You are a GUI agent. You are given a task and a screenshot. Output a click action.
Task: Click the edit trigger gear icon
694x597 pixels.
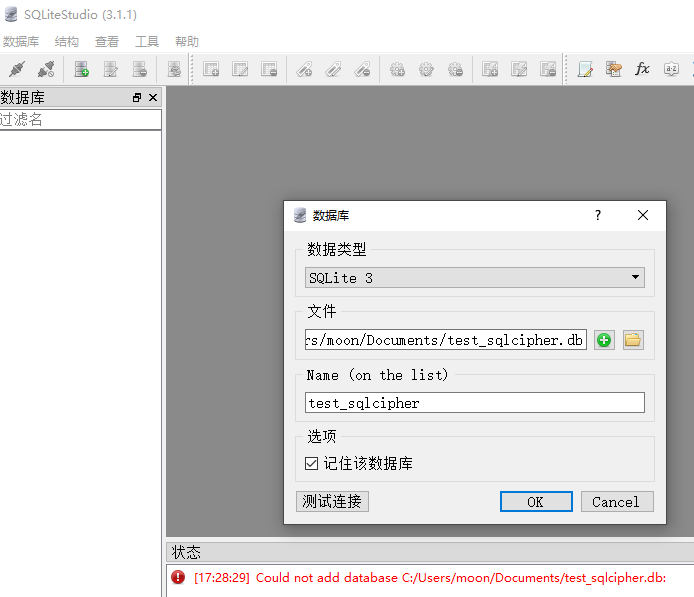pyautogui.click(x=426, y=69)
